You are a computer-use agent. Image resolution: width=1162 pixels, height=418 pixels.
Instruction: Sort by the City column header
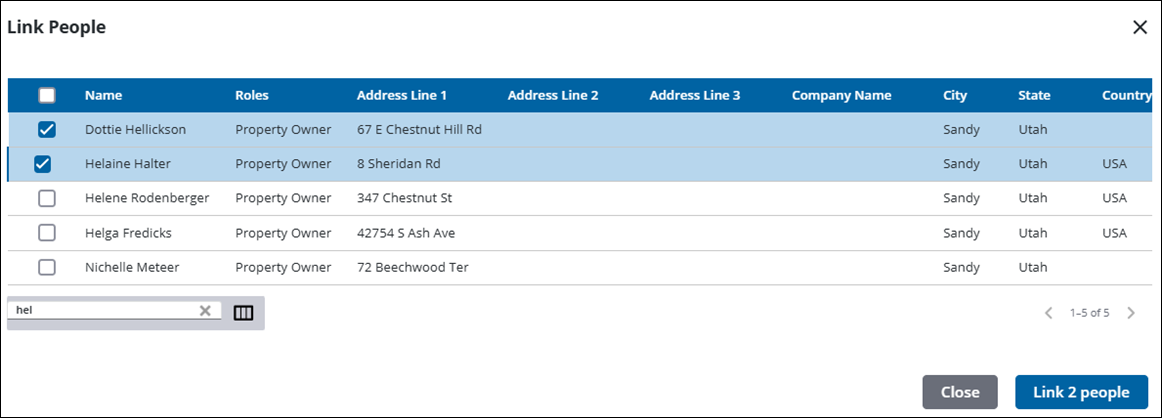point(955,96)
